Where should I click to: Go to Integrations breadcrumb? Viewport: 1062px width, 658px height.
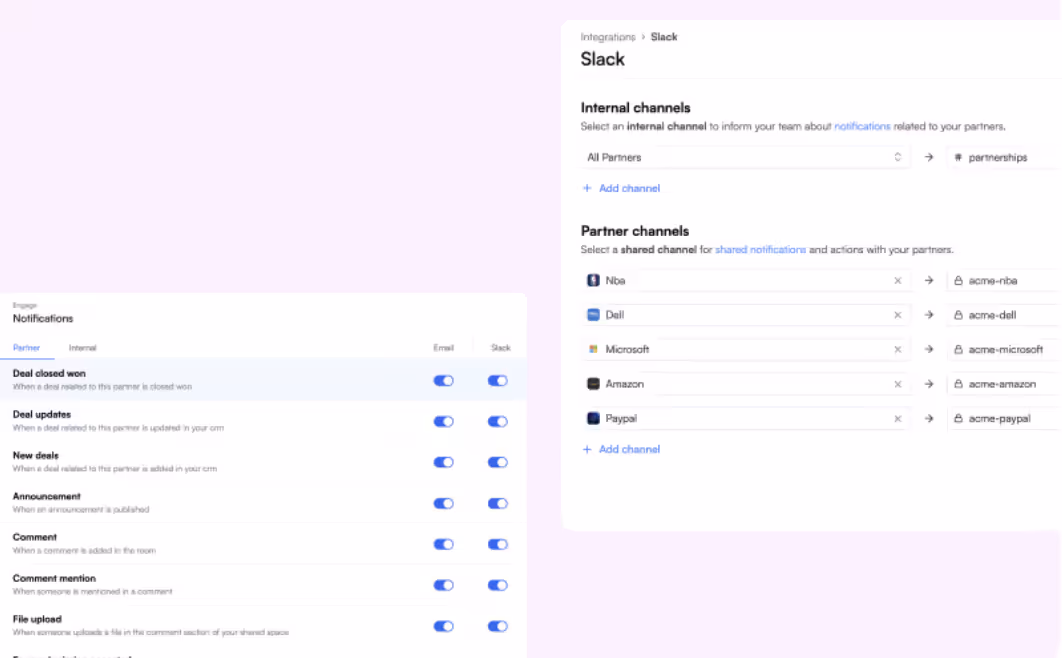(x=608, y=37)
